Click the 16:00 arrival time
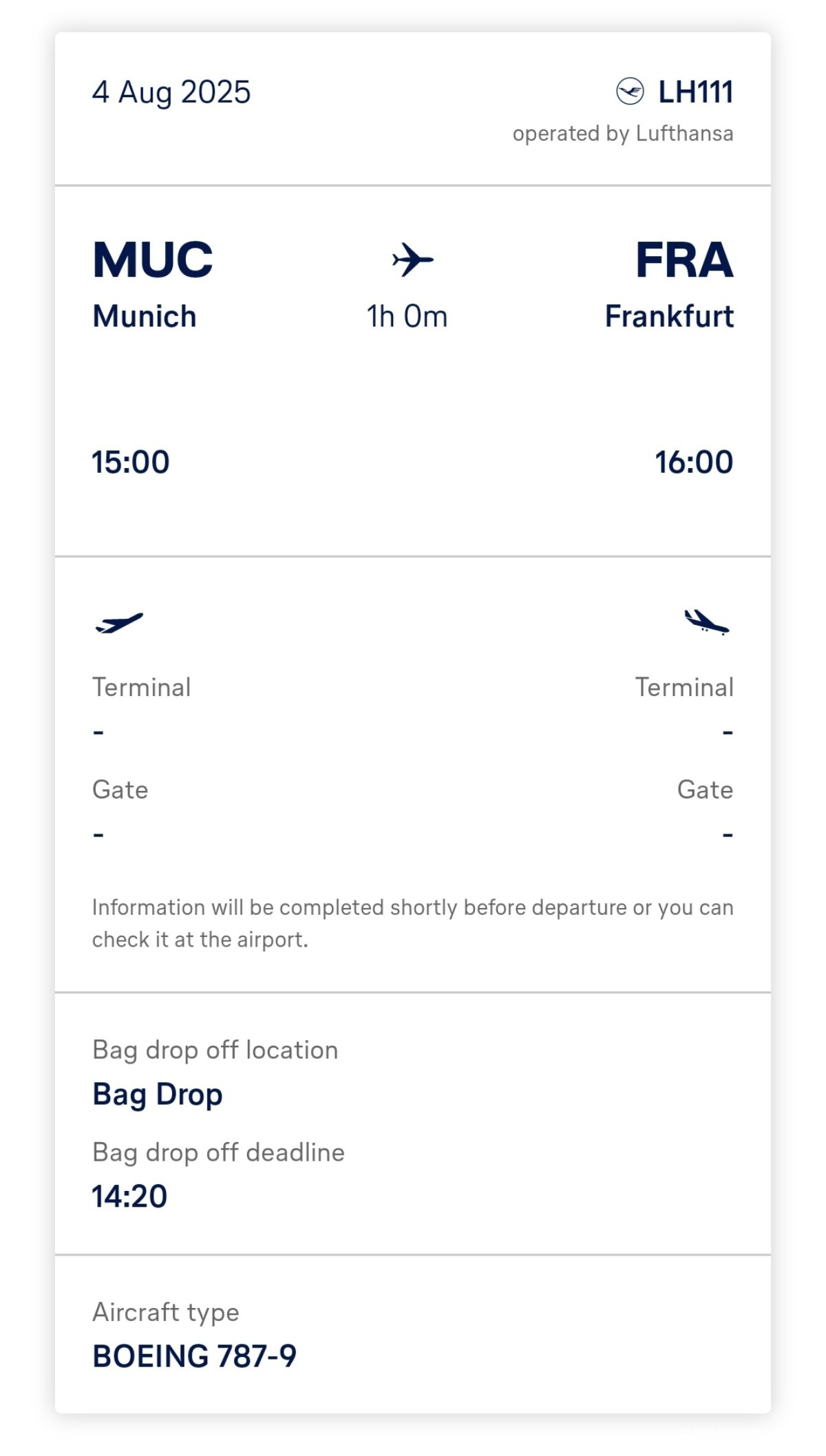 694,462
